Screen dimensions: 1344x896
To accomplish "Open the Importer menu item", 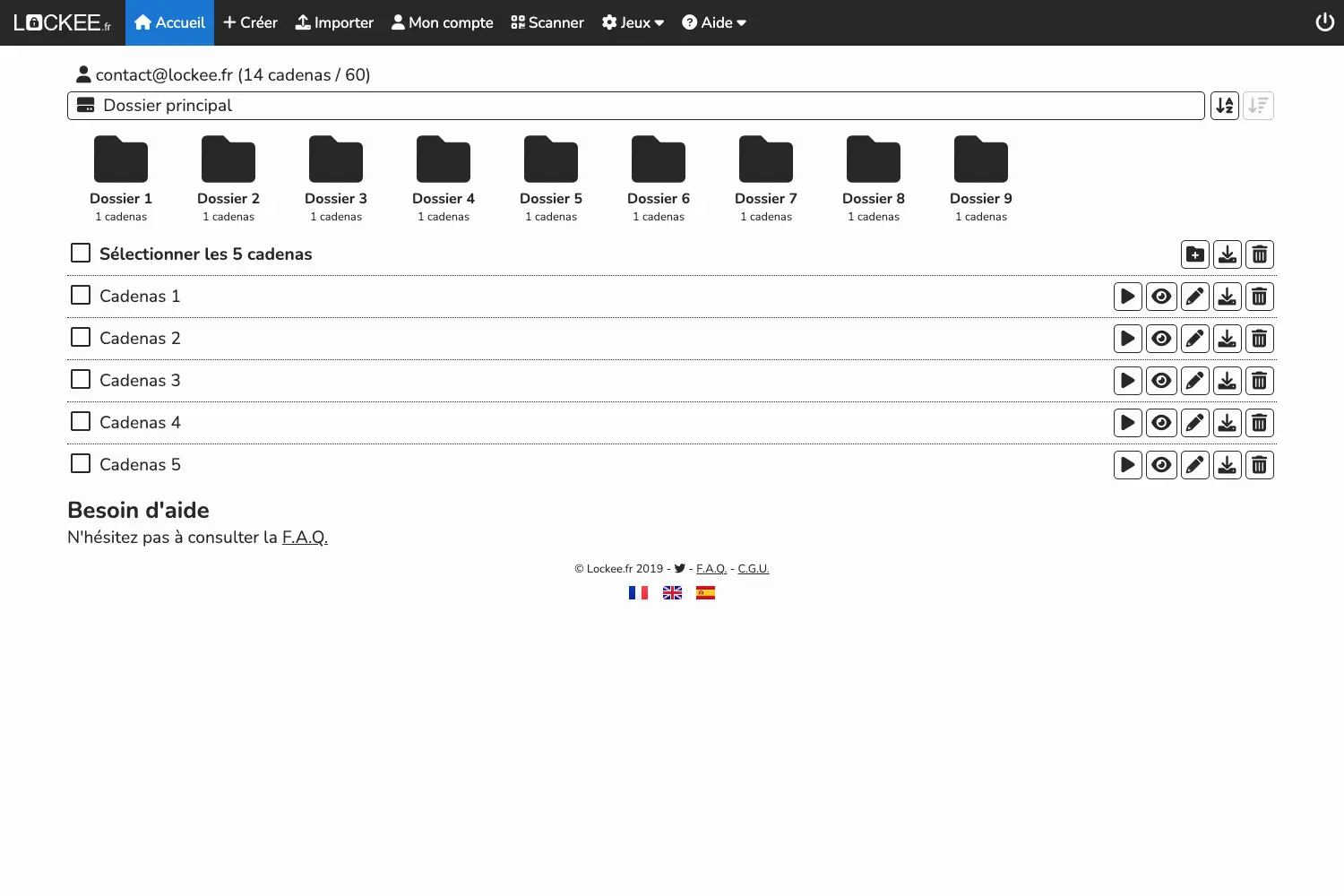I will pyautogui.click(x=334, y=22).
